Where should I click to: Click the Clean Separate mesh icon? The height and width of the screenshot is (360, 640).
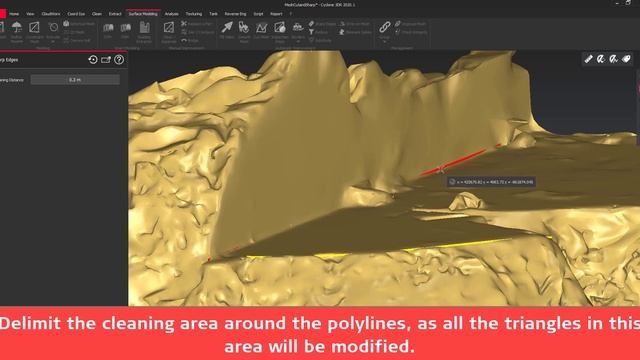pos(169,28)
